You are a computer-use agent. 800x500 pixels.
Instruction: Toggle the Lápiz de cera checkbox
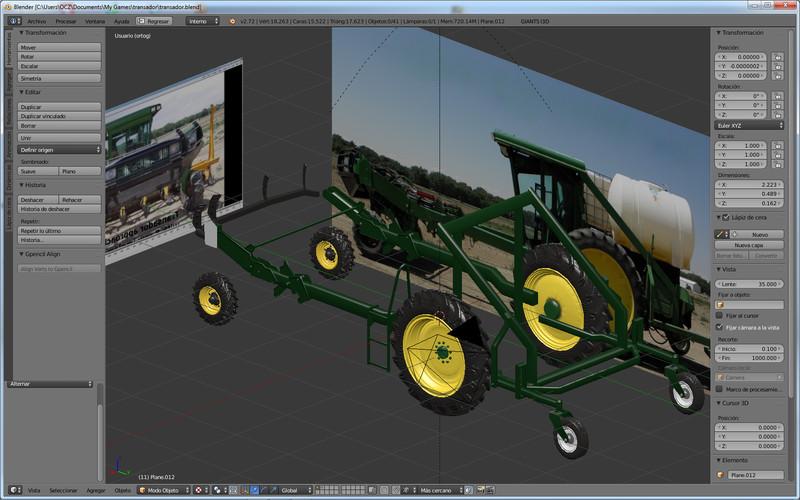pos(726,217)
